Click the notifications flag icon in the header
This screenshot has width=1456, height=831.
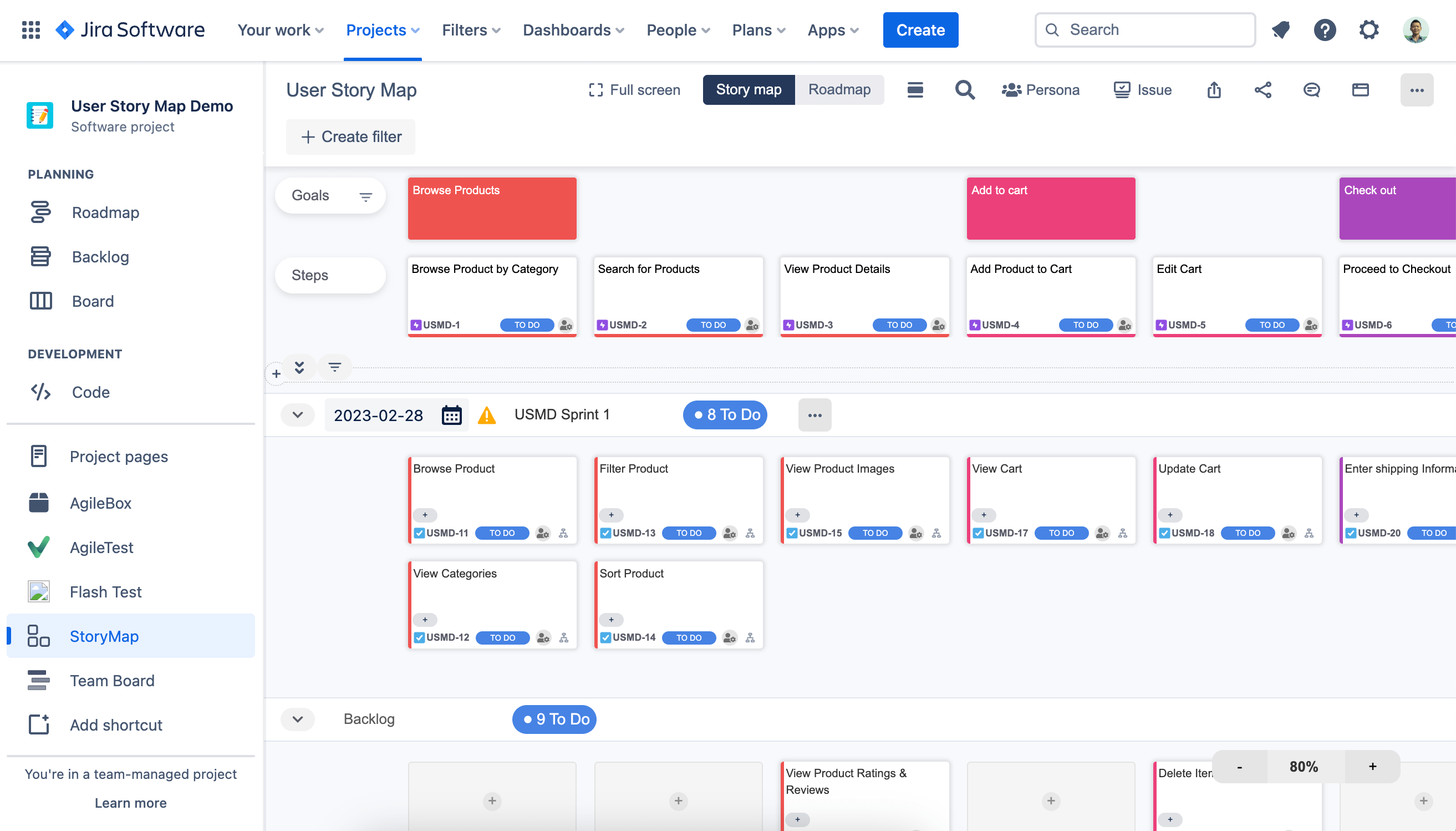[1280, 30]
